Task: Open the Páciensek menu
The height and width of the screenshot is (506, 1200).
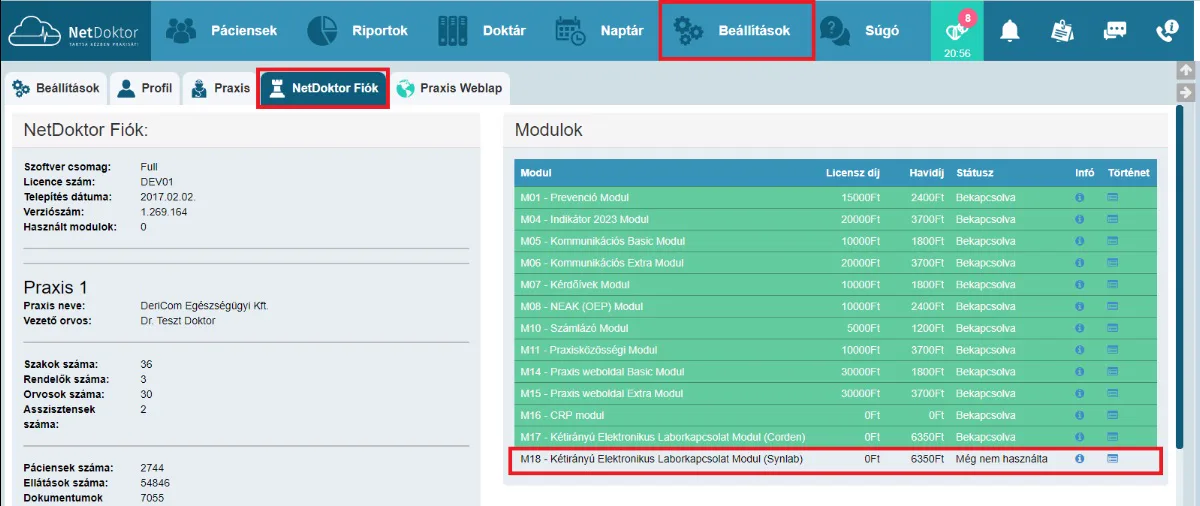Action: [222, 31]
